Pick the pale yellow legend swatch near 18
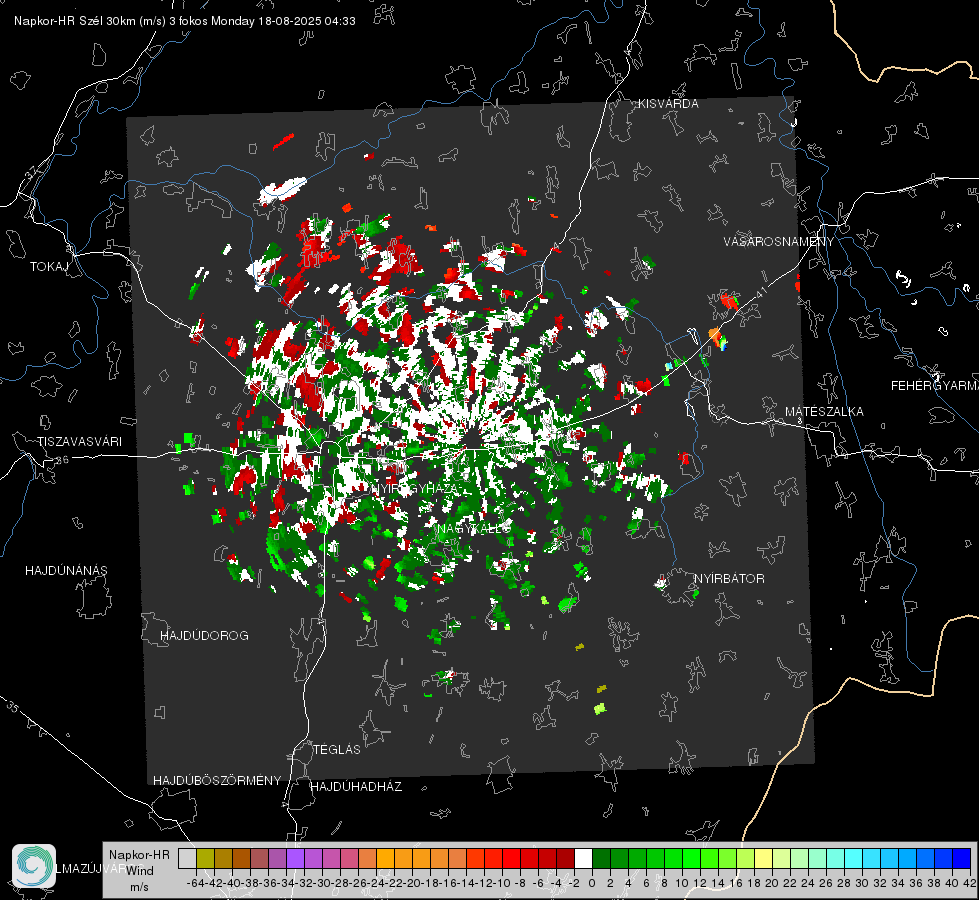 click(x=763, y=858)
